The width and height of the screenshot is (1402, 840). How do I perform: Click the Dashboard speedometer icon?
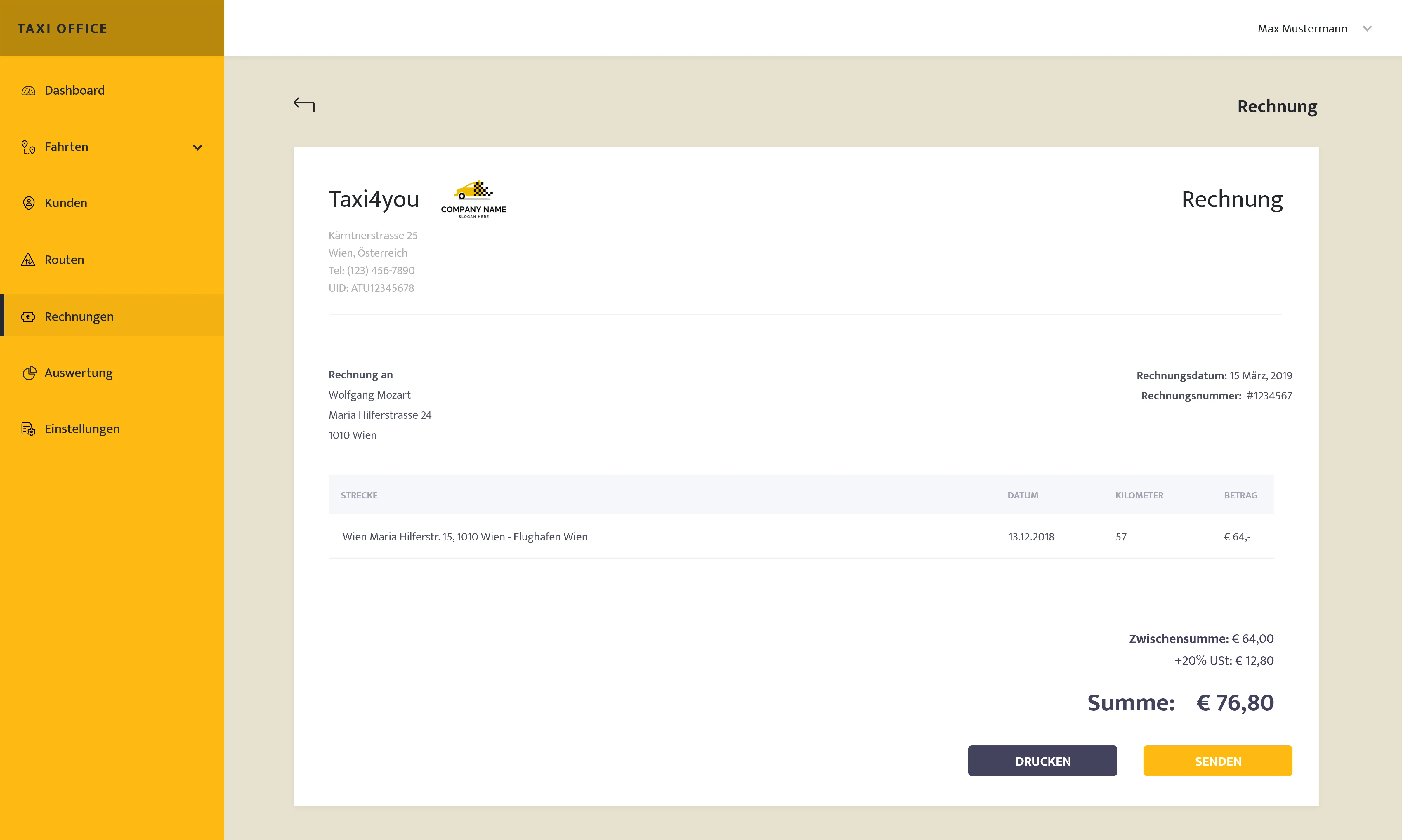tap(28, 91)
